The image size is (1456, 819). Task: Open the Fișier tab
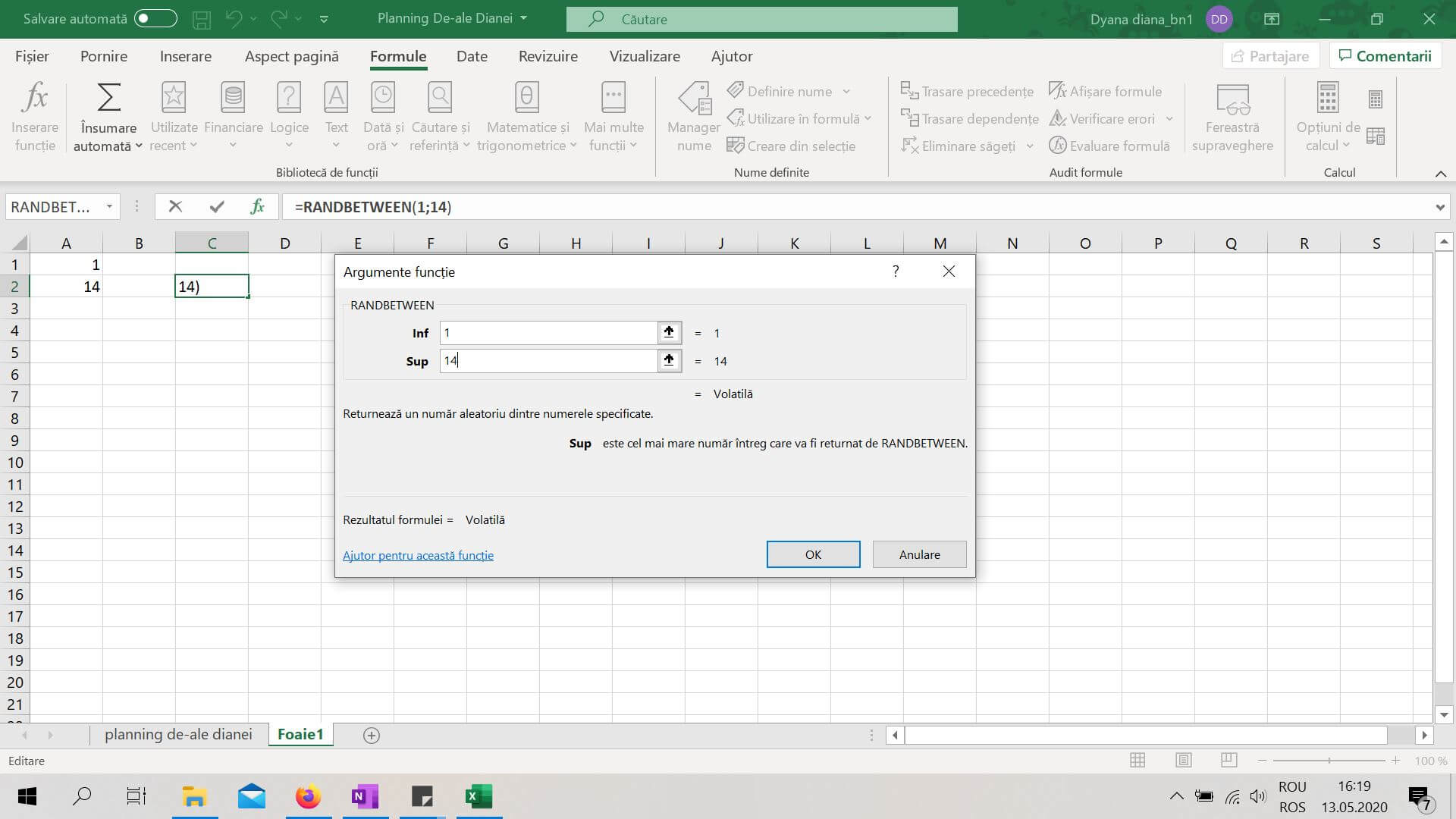pyautogui.click(x=32, y=56)
